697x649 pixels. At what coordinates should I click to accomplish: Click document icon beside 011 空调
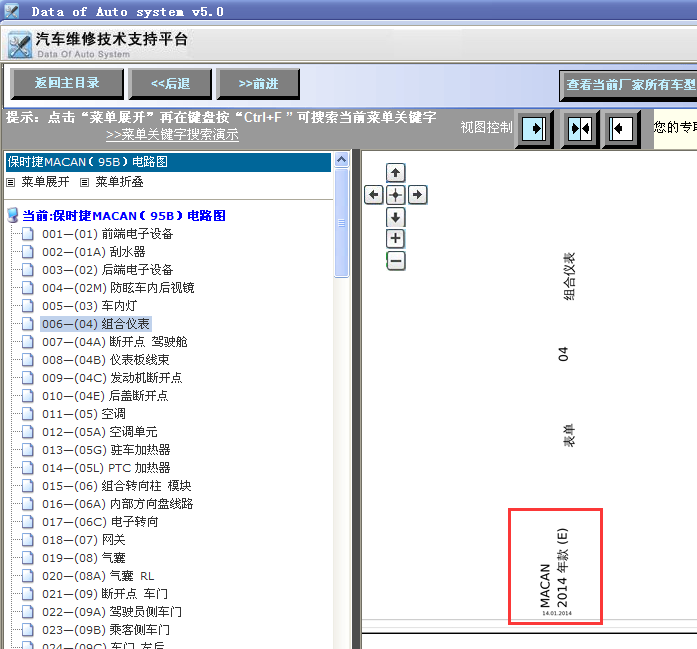(28, 414)
